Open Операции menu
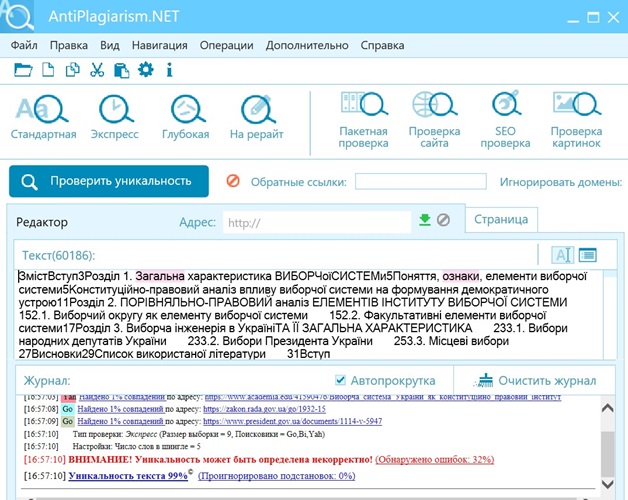 point(226,45)
